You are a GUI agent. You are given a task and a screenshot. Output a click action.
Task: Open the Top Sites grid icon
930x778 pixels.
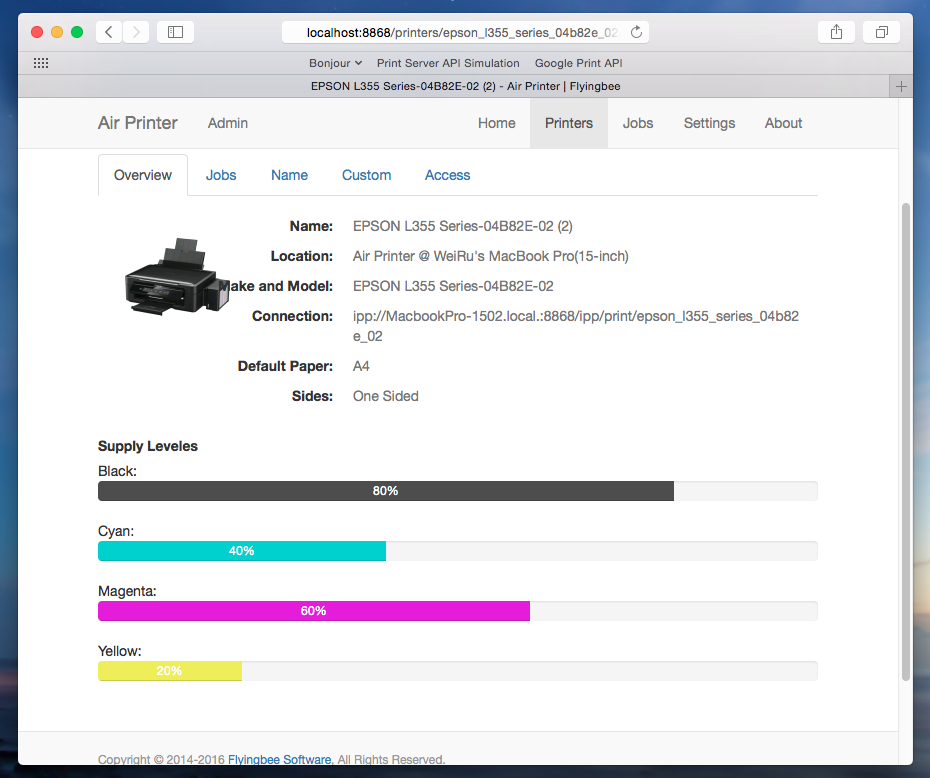[x=41, y=63]
